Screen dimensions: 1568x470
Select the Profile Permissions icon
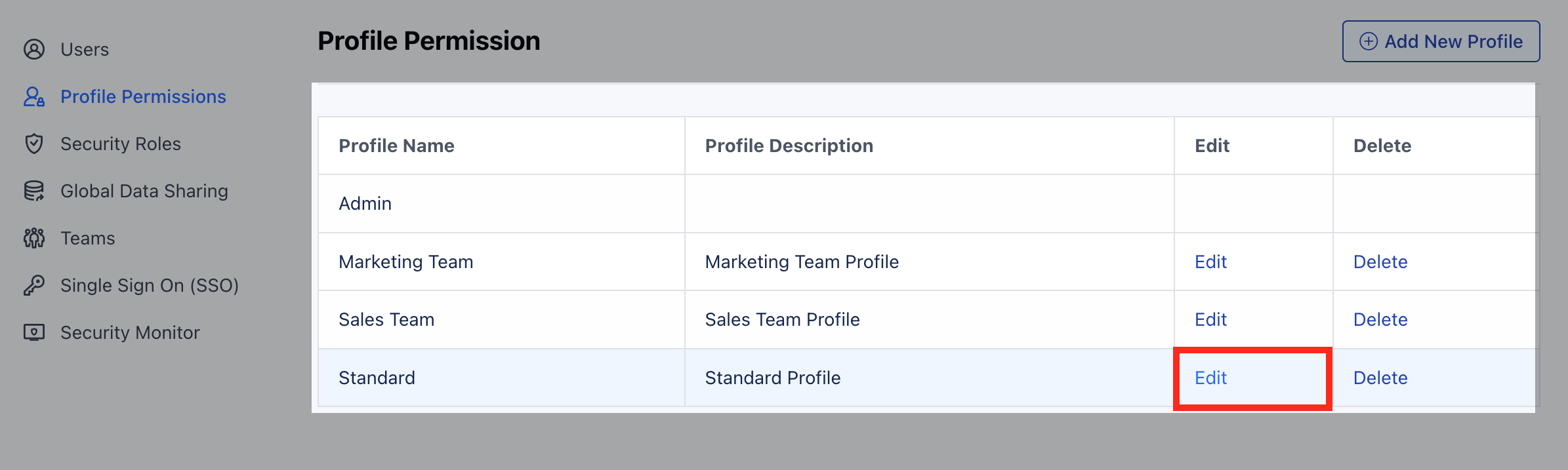pos(34,96)
